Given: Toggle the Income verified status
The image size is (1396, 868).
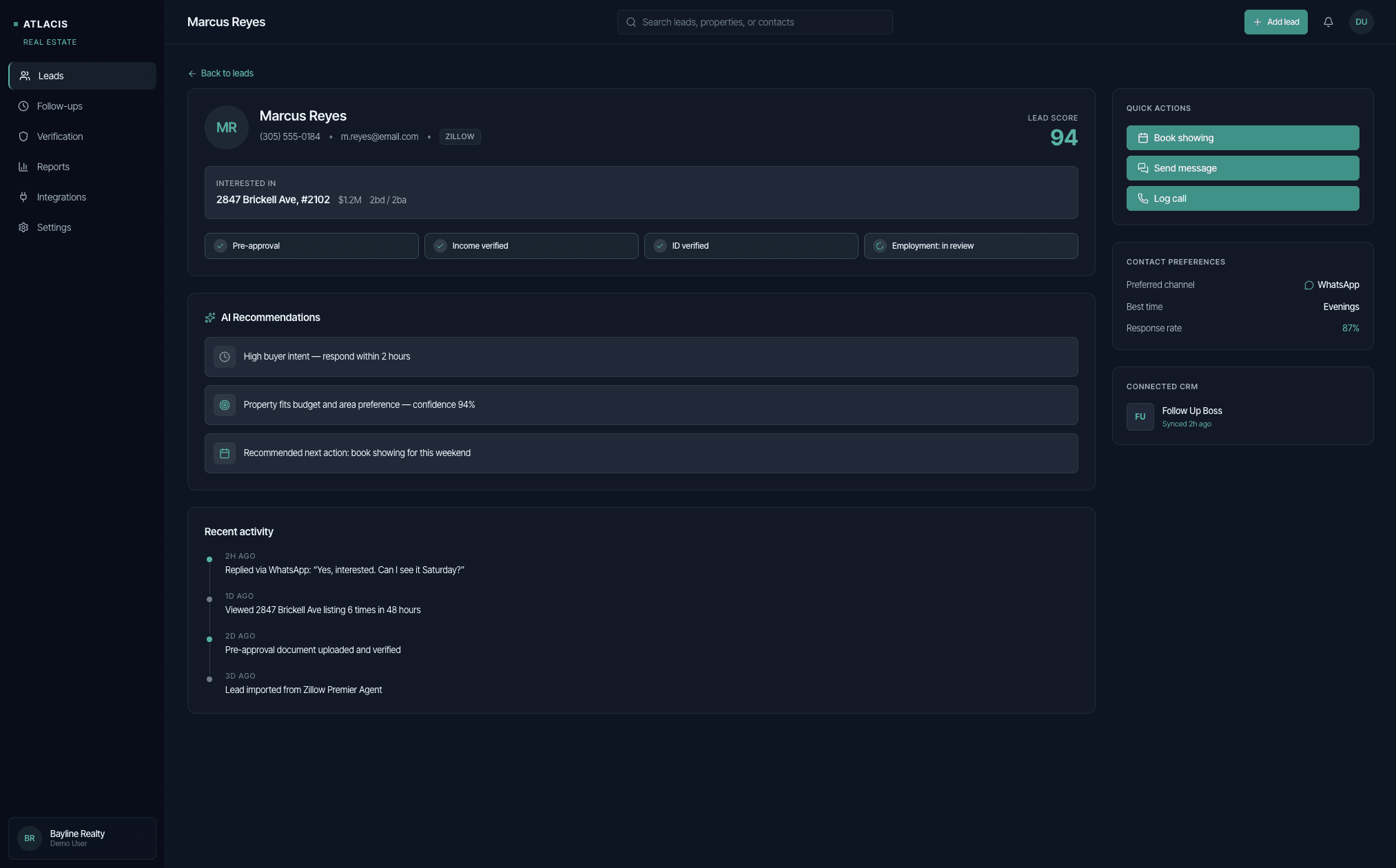Looking at the screenshot, I should 531,245.
